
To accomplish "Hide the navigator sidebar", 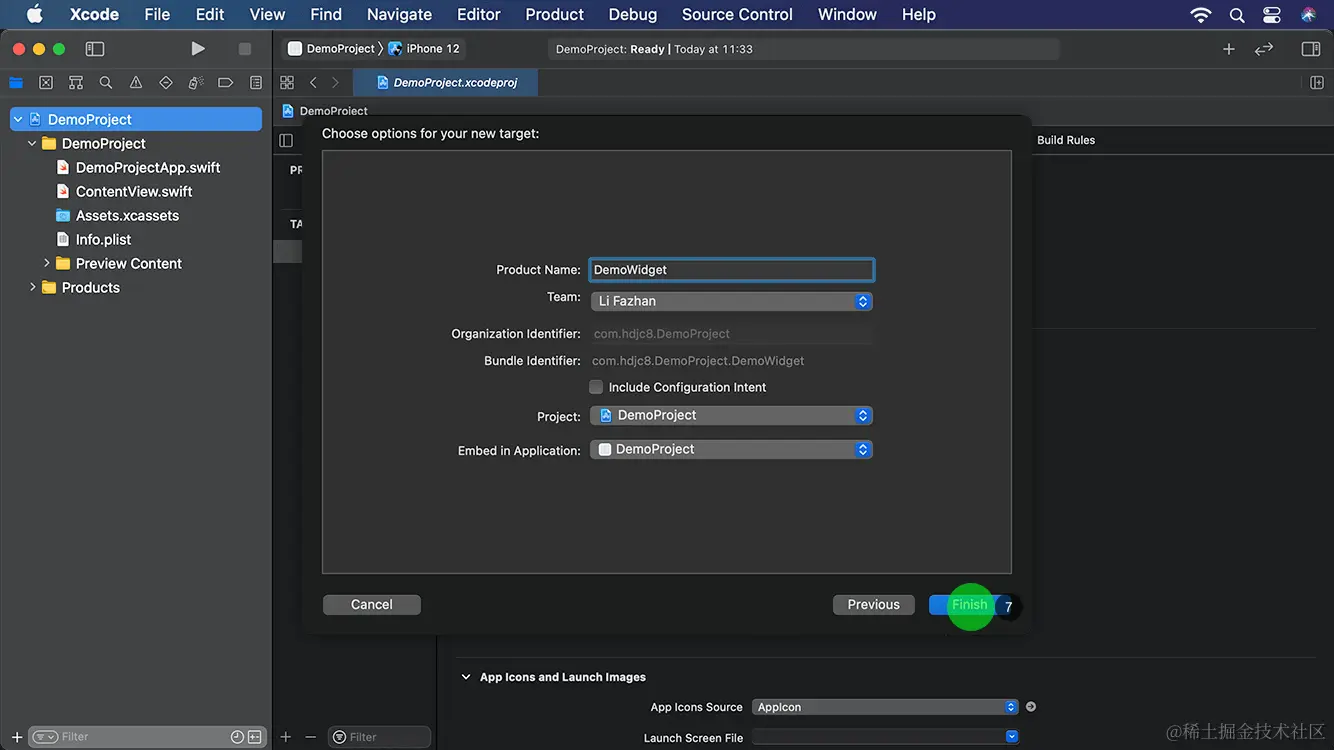I will (95, 48).
